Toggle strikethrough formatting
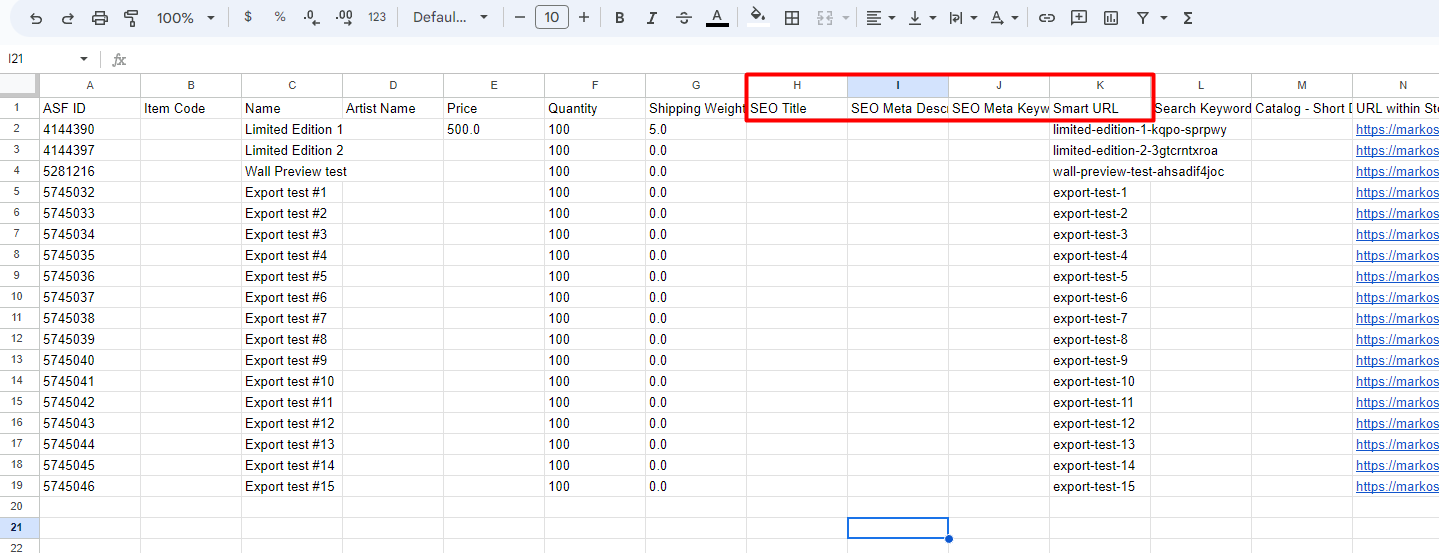Viewport: 1439px width, 553px height. pos(684,18)
